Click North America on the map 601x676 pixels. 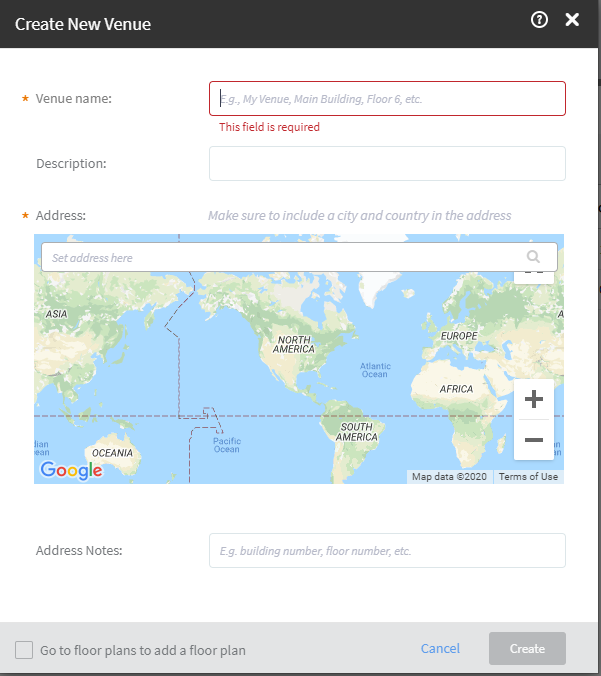[294, 343]
